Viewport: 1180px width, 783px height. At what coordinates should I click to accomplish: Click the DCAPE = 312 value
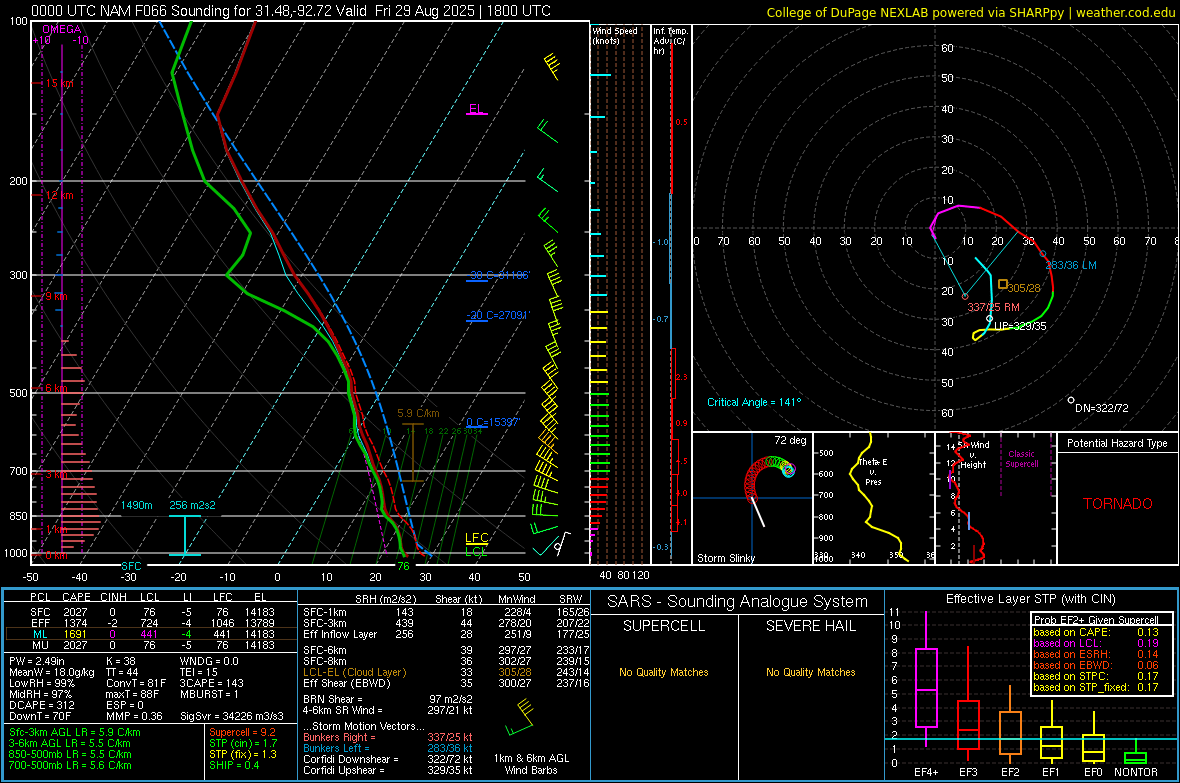point(42,705)
